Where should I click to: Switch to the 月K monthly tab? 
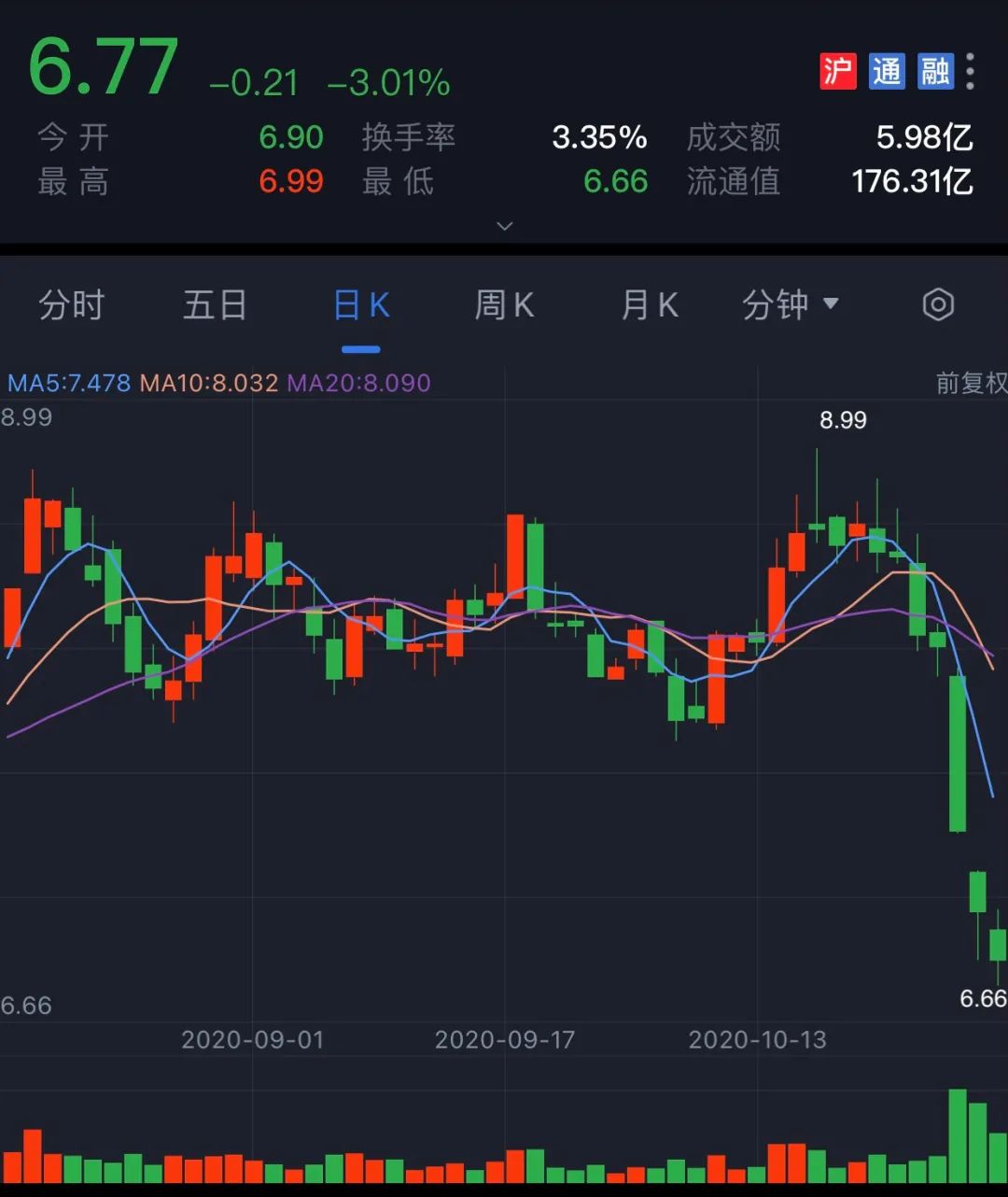pyautogui.click(x=650, y=305)
